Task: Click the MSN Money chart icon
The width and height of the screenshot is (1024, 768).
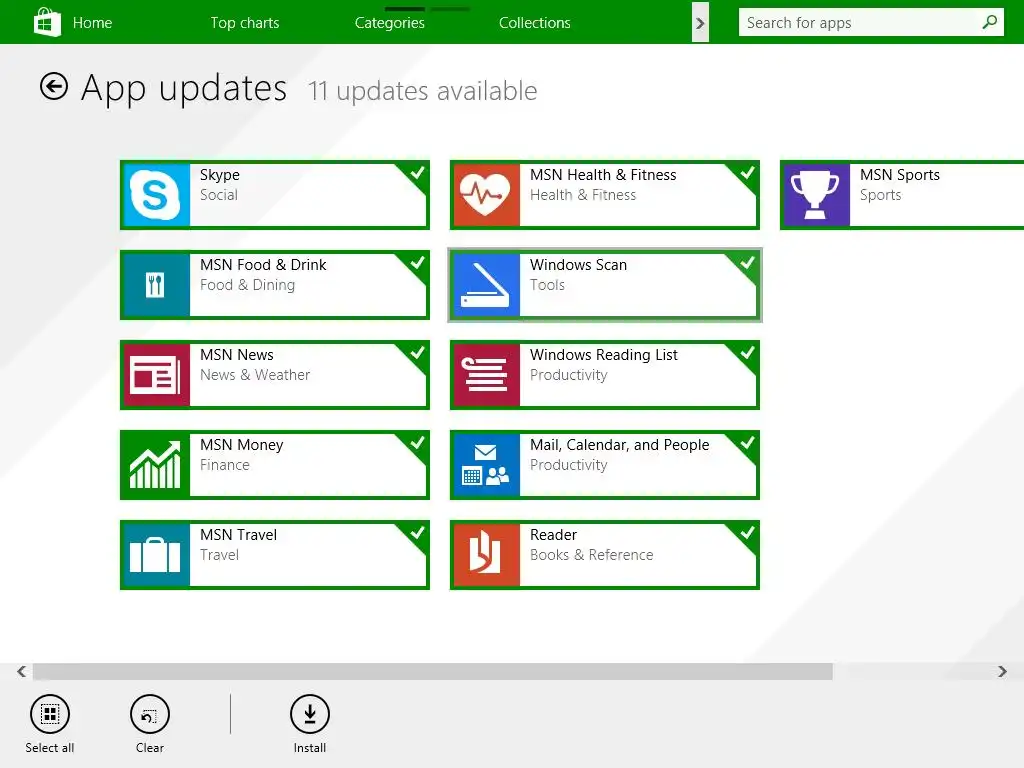Action: pyautogui.click(x=156, y=465)
